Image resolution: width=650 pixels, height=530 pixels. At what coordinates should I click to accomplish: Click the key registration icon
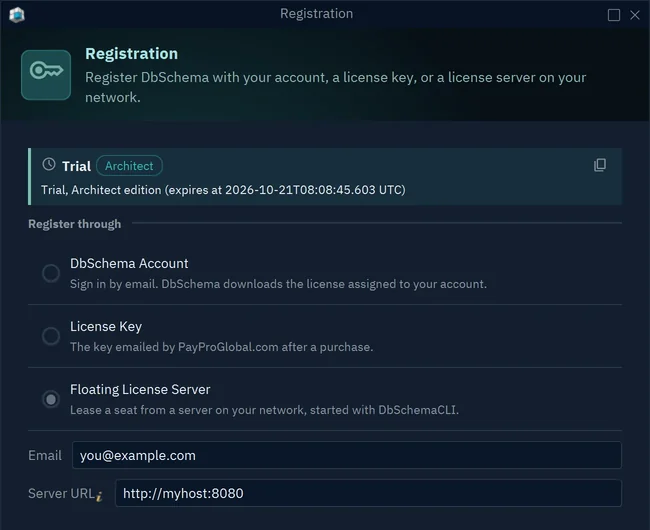click(x=46, y=75)
